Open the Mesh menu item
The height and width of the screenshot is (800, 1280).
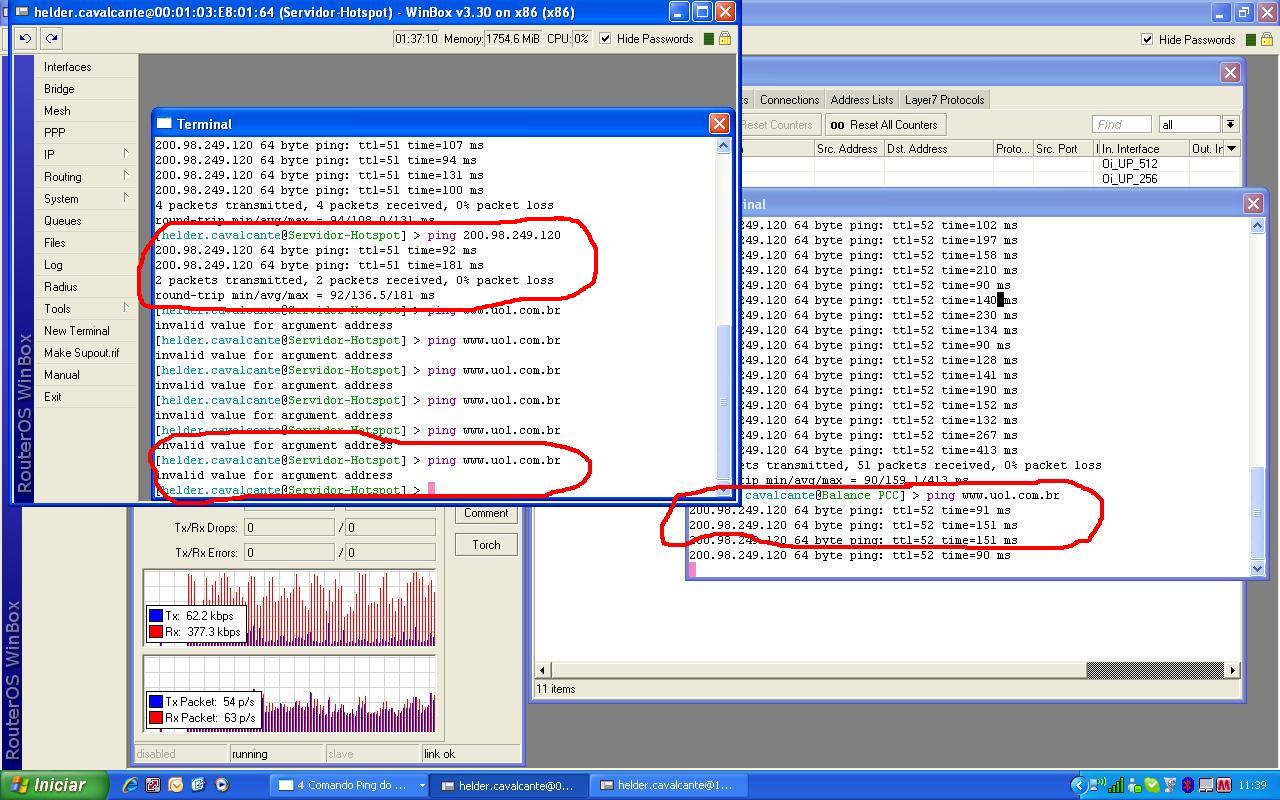pyautogui.click(x=57, y=111)
